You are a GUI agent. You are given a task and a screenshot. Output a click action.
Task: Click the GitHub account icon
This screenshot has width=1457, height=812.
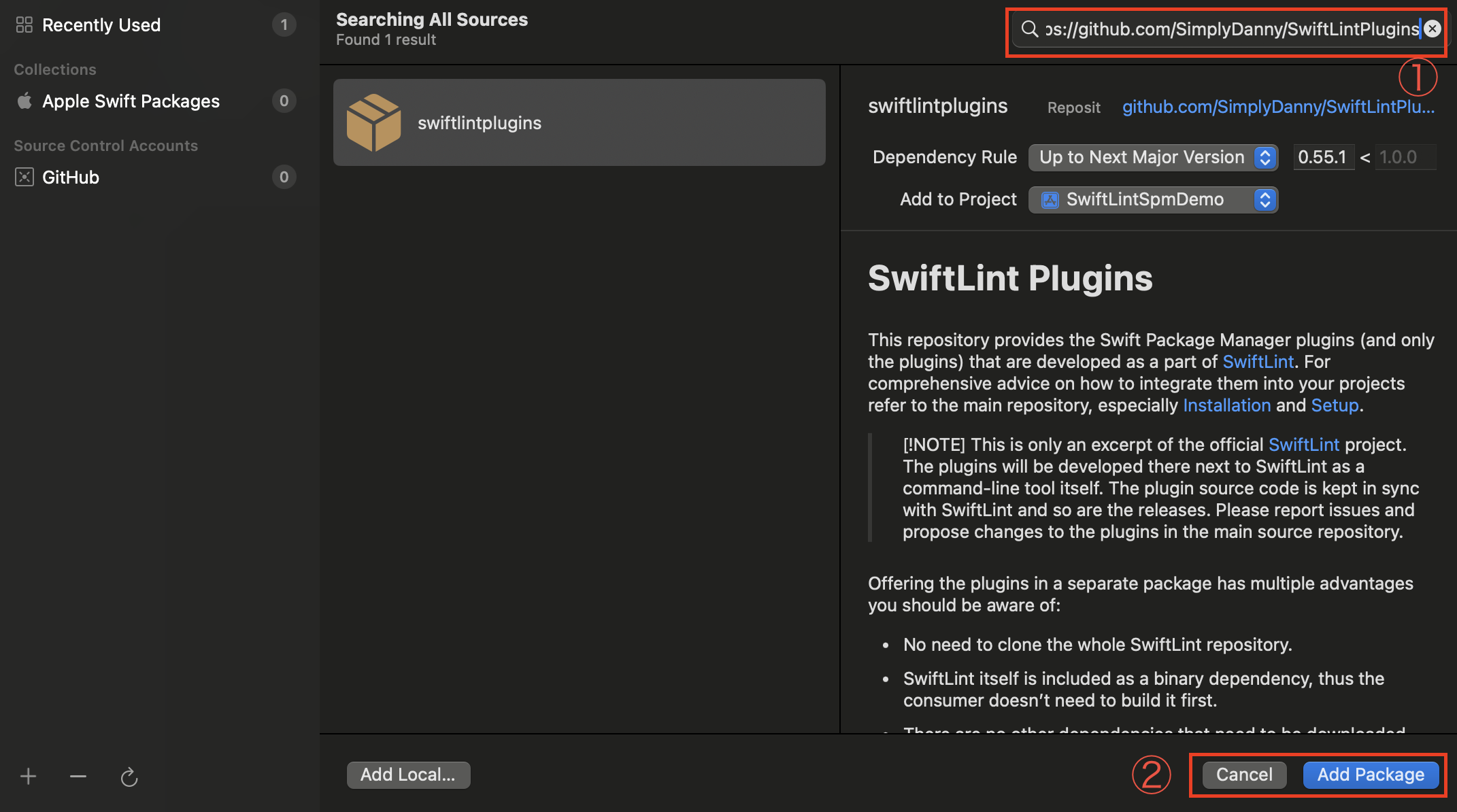tap(24, 177)
